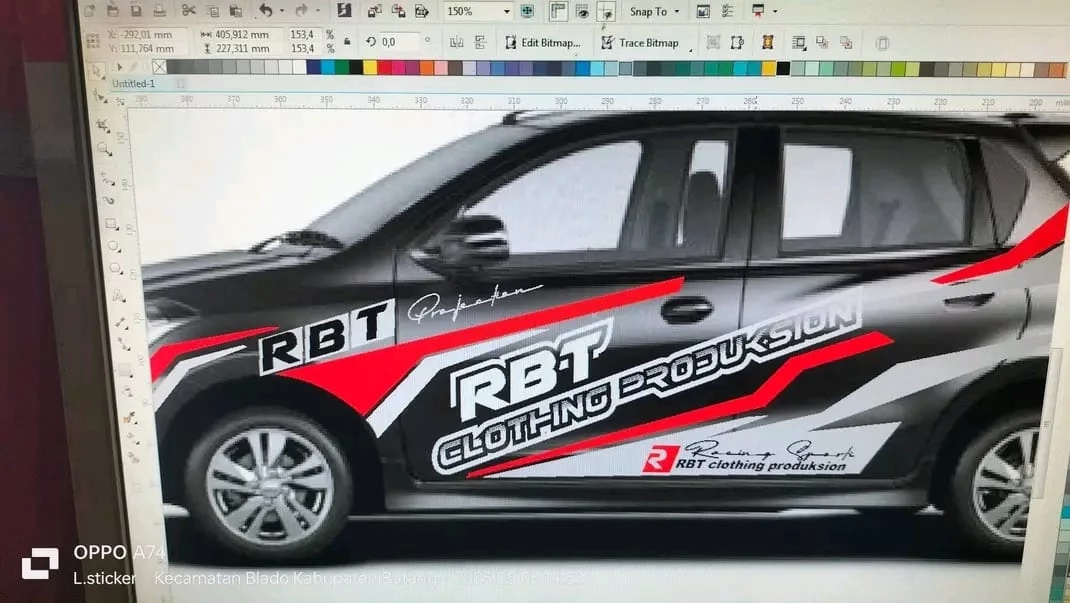Image resolution: width=1070 pixels, height=603 pixels.
Task: Select the Ellipse tool in toolbox
Action: coord(113,246)
